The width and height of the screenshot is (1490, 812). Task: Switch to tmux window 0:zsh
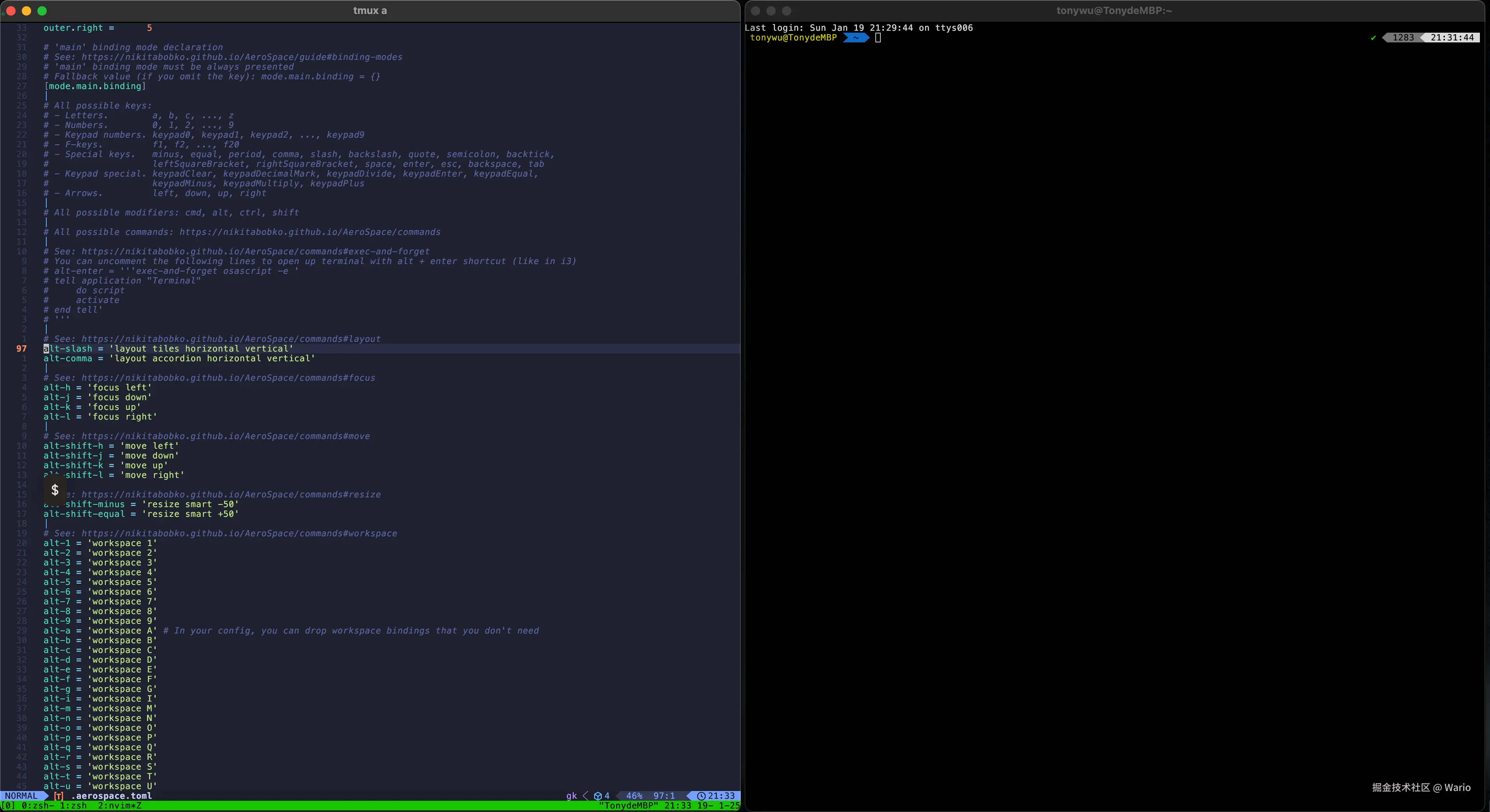click(x=37, y=806)
